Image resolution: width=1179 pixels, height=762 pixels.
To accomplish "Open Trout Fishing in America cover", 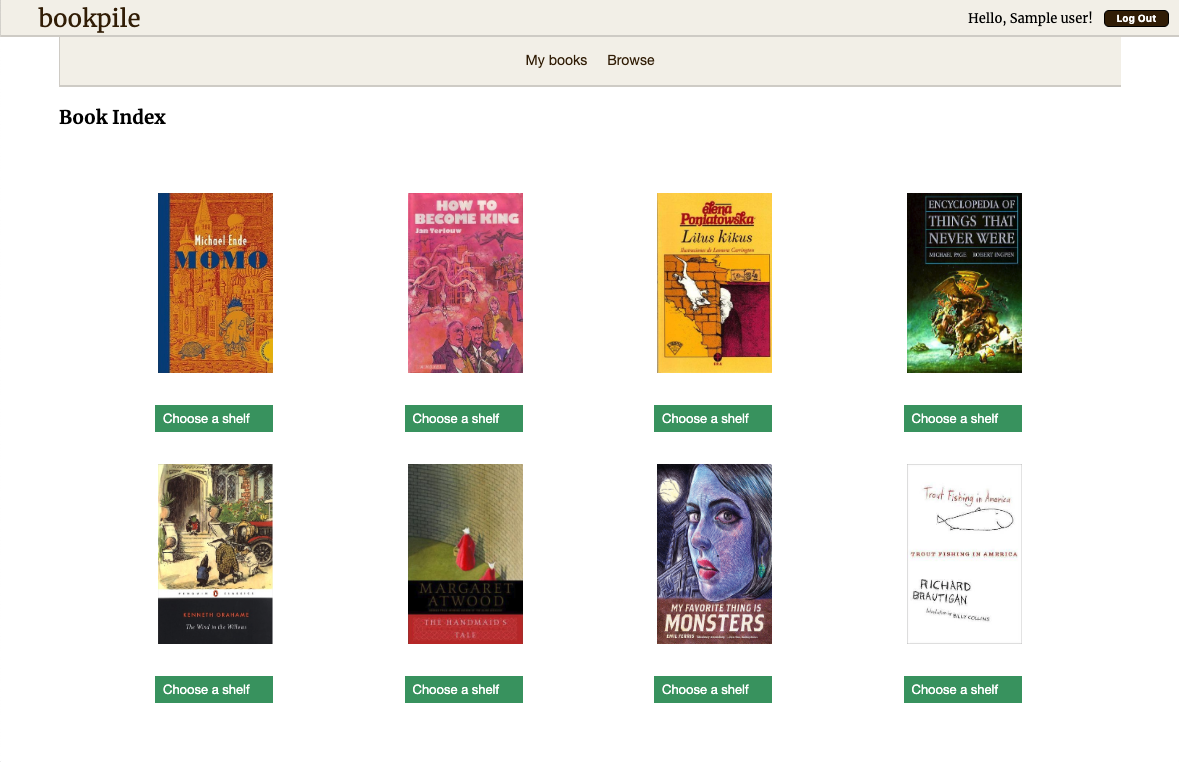I will [x=964, y=554].
